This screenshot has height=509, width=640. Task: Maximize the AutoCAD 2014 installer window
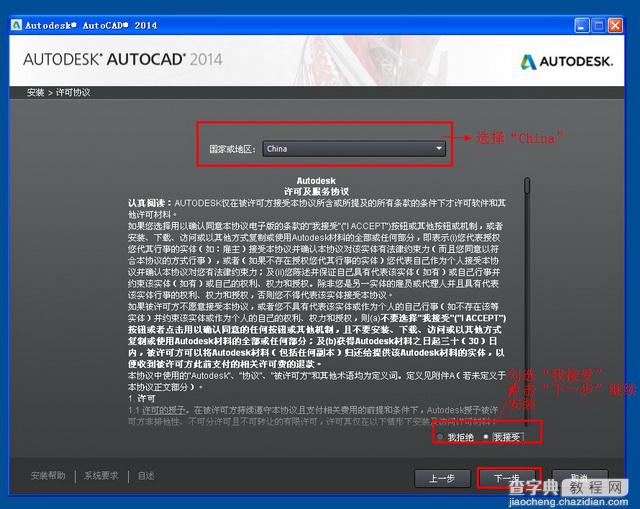pyautogui.click(x=598, y=26)
